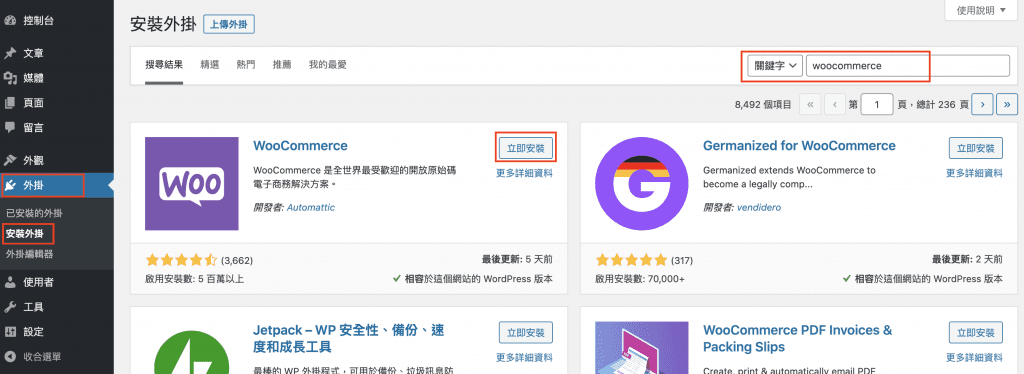Click 立即安裝 for Jetpack

pyautogui.click(x=526, y=332)
